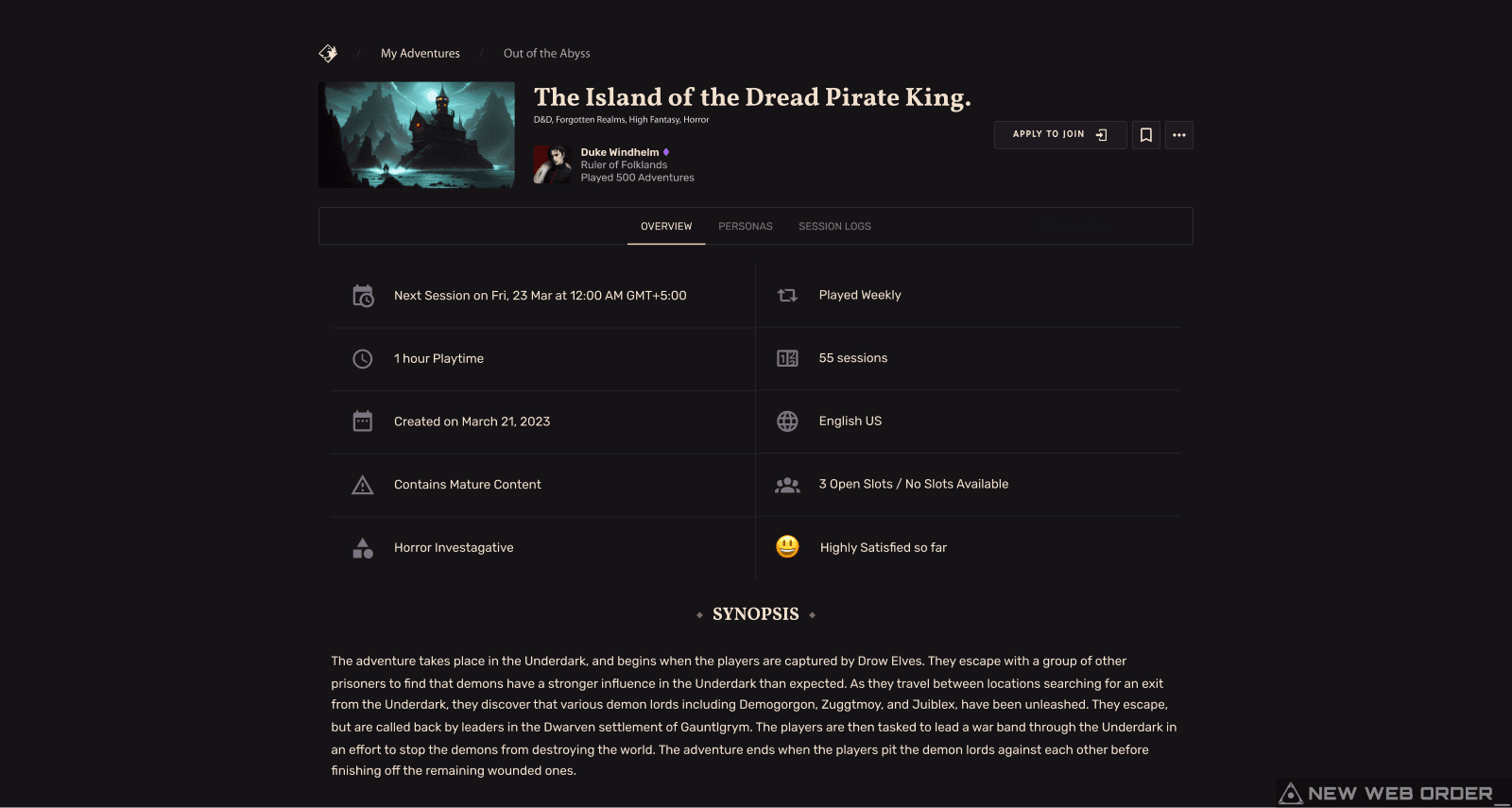Click the clock icon beside 1 hour Playtime
Image resolution: width=1512 pixels, height=808 pixels.
click(x=363, y=359)
